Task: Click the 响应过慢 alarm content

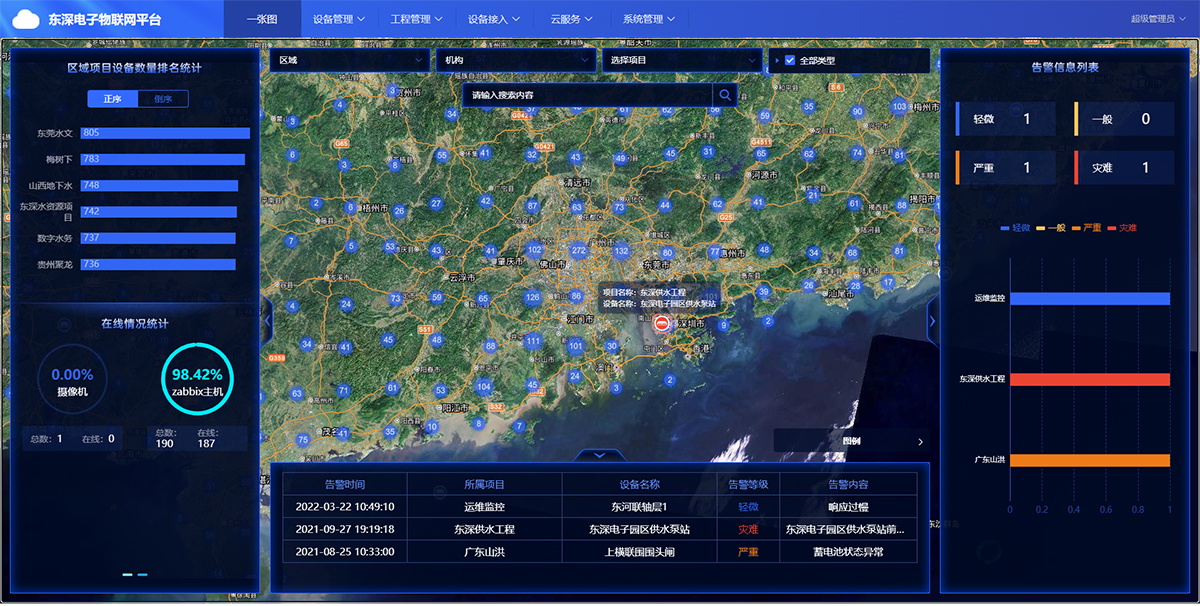Action: tap(849, 507)
